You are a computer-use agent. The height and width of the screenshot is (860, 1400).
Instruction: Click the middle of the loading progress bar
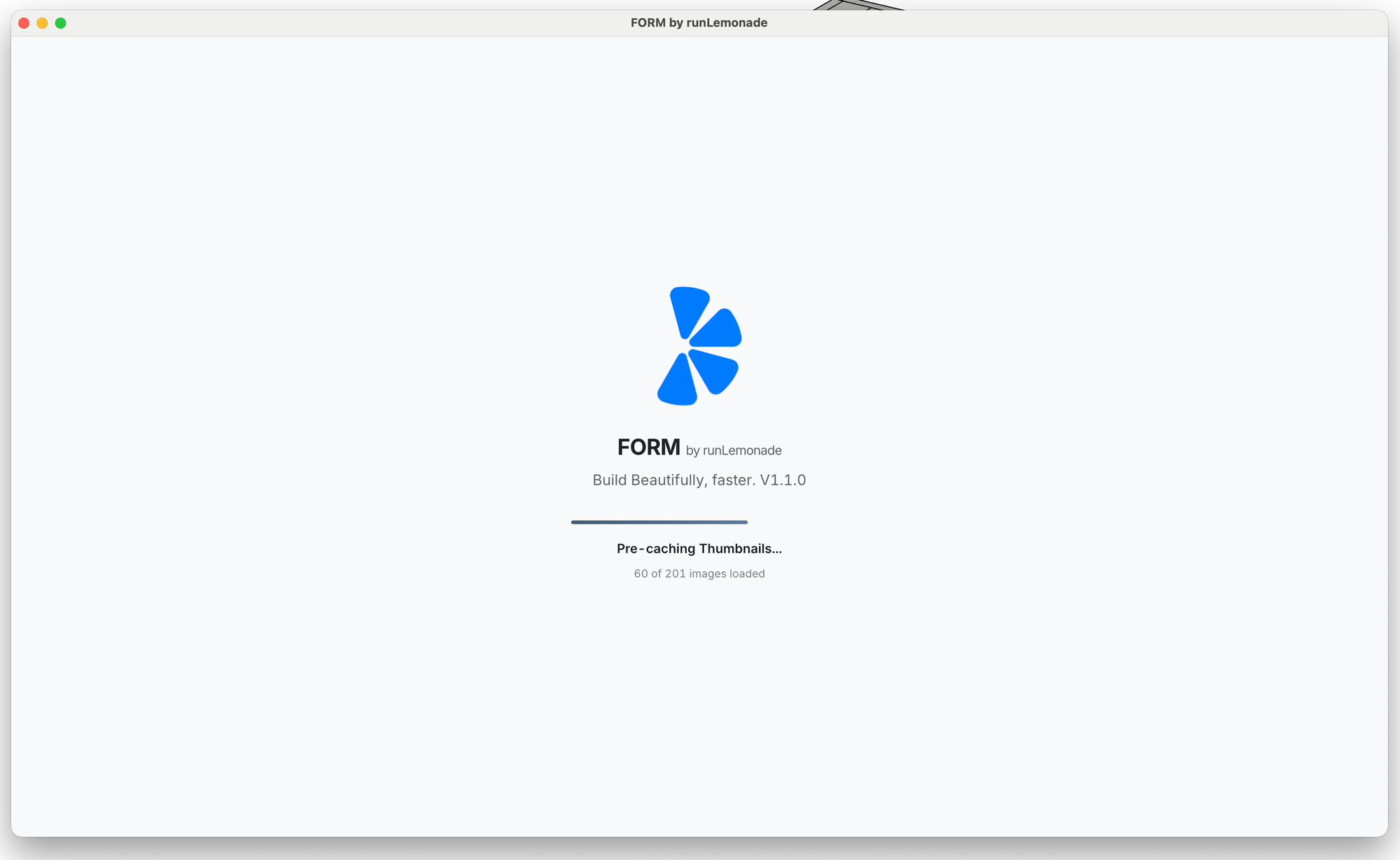pyautogui.click(x=659, y=522)
